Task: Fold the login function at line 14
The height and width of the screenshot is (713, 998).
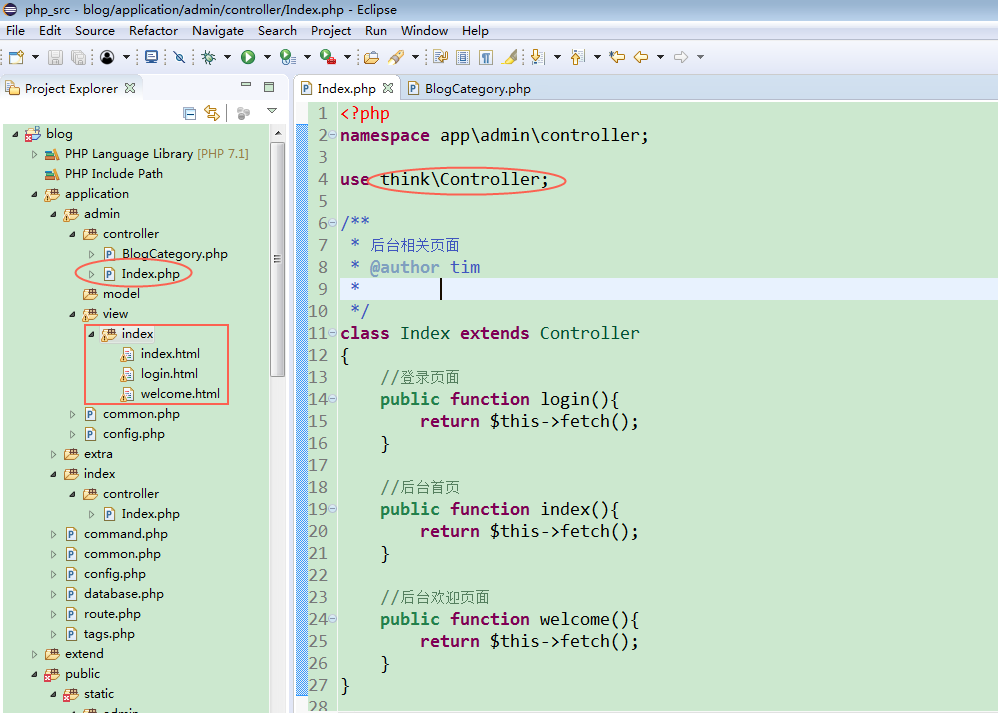Action: tap(333, 399)
